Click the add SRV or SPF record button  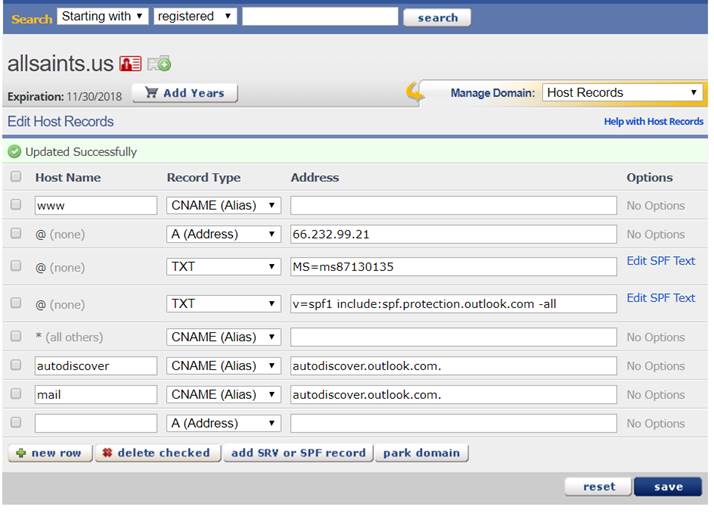click(298, 453)
